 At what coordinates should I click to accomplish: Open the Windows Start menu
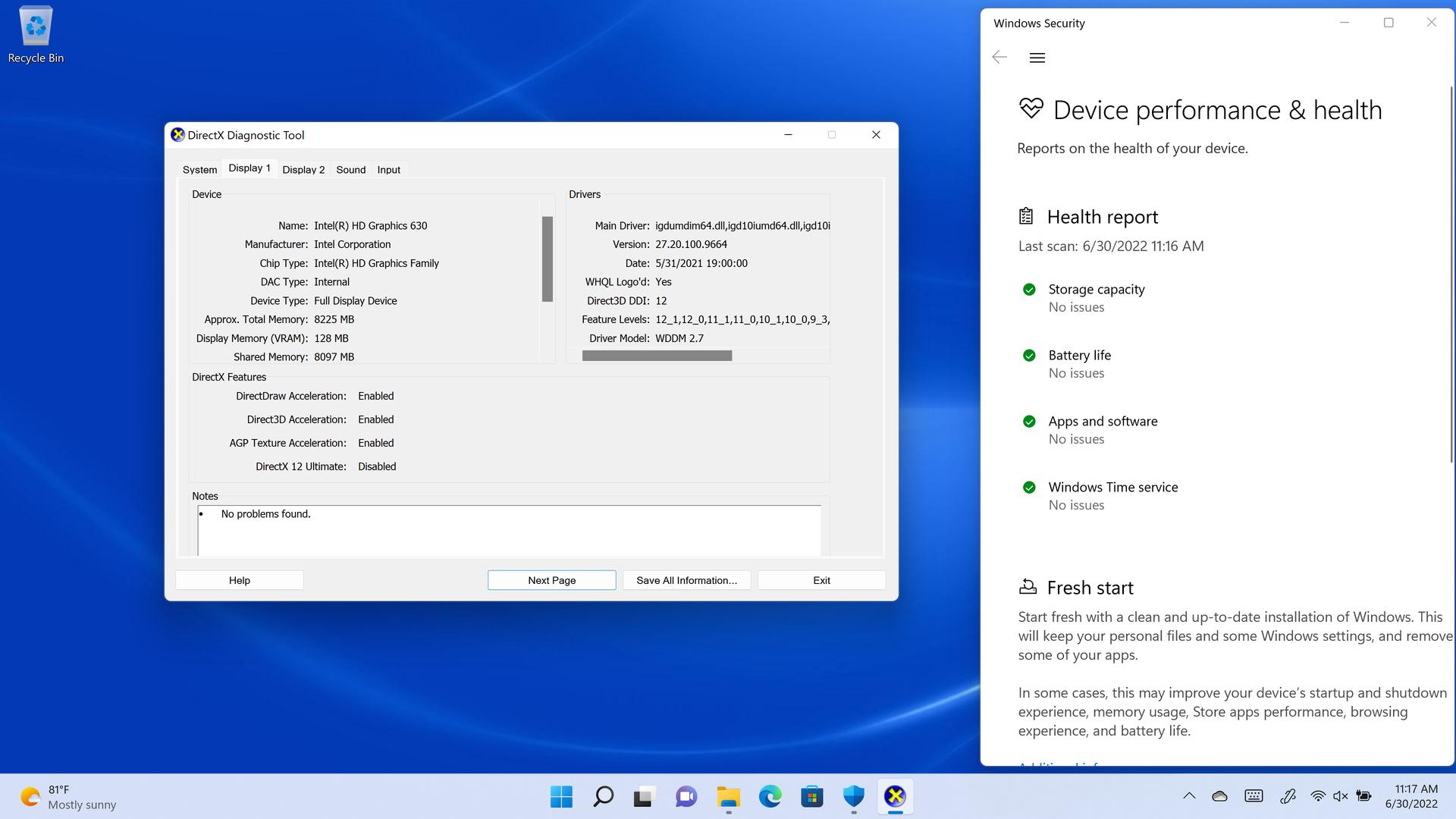pyautogui.click(x=561, y=796)
